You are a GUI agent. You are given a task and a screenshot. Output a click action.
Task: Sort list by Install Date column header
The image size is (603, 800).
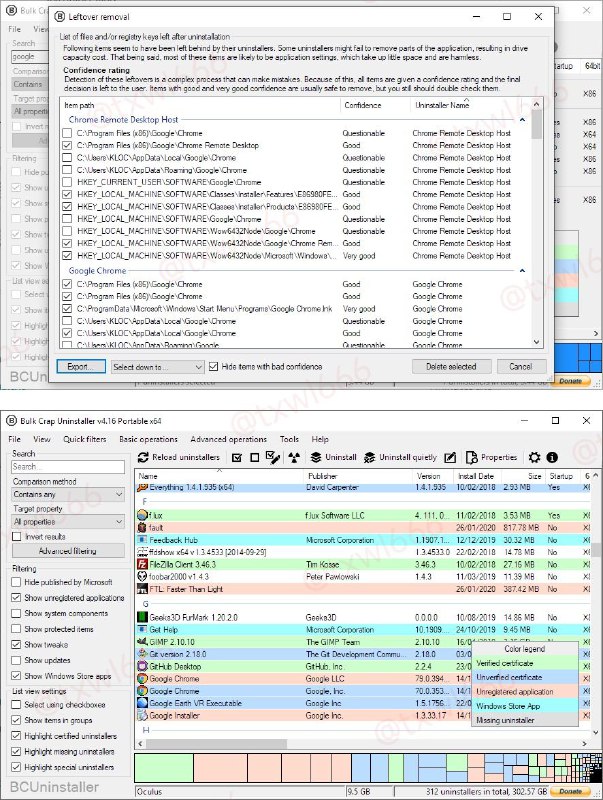coord(478,476)
